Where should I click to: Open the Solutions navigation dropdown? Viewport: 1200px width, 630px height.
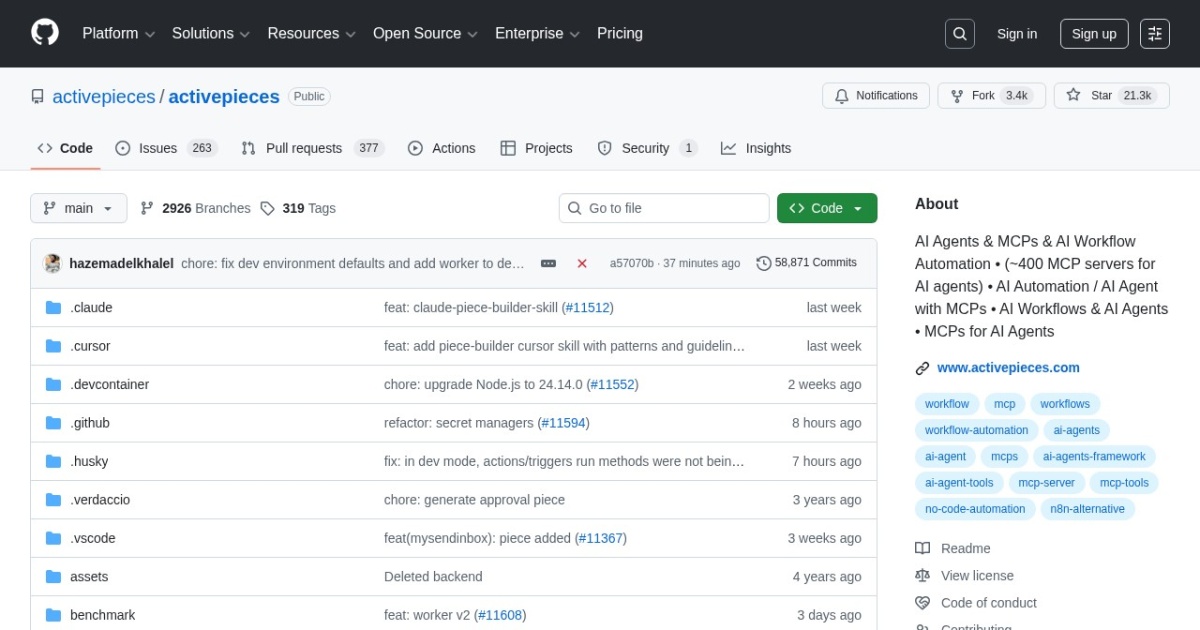(208, 33)
